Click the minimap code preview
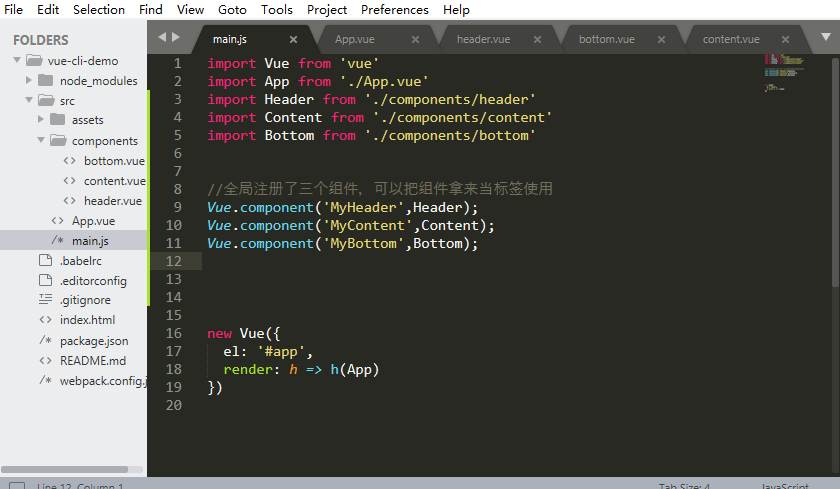Image resolution: width=840 pixels, height=489 pixels. (x=784, y=72)
